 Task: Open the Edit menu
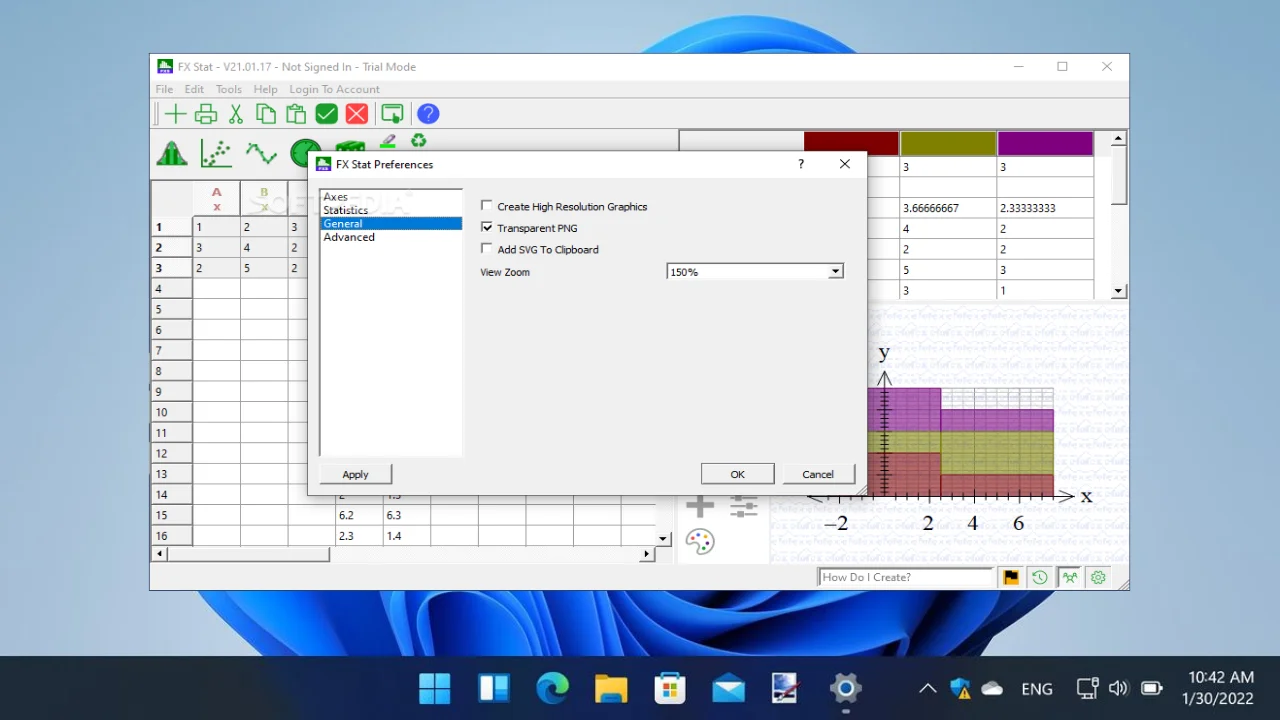(x=194, y=89)
